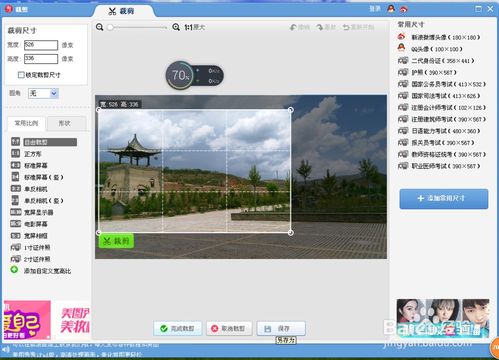Screen dimensions: 499x360
Task: Click the blue add common size button
Action: tap(444, 199)
